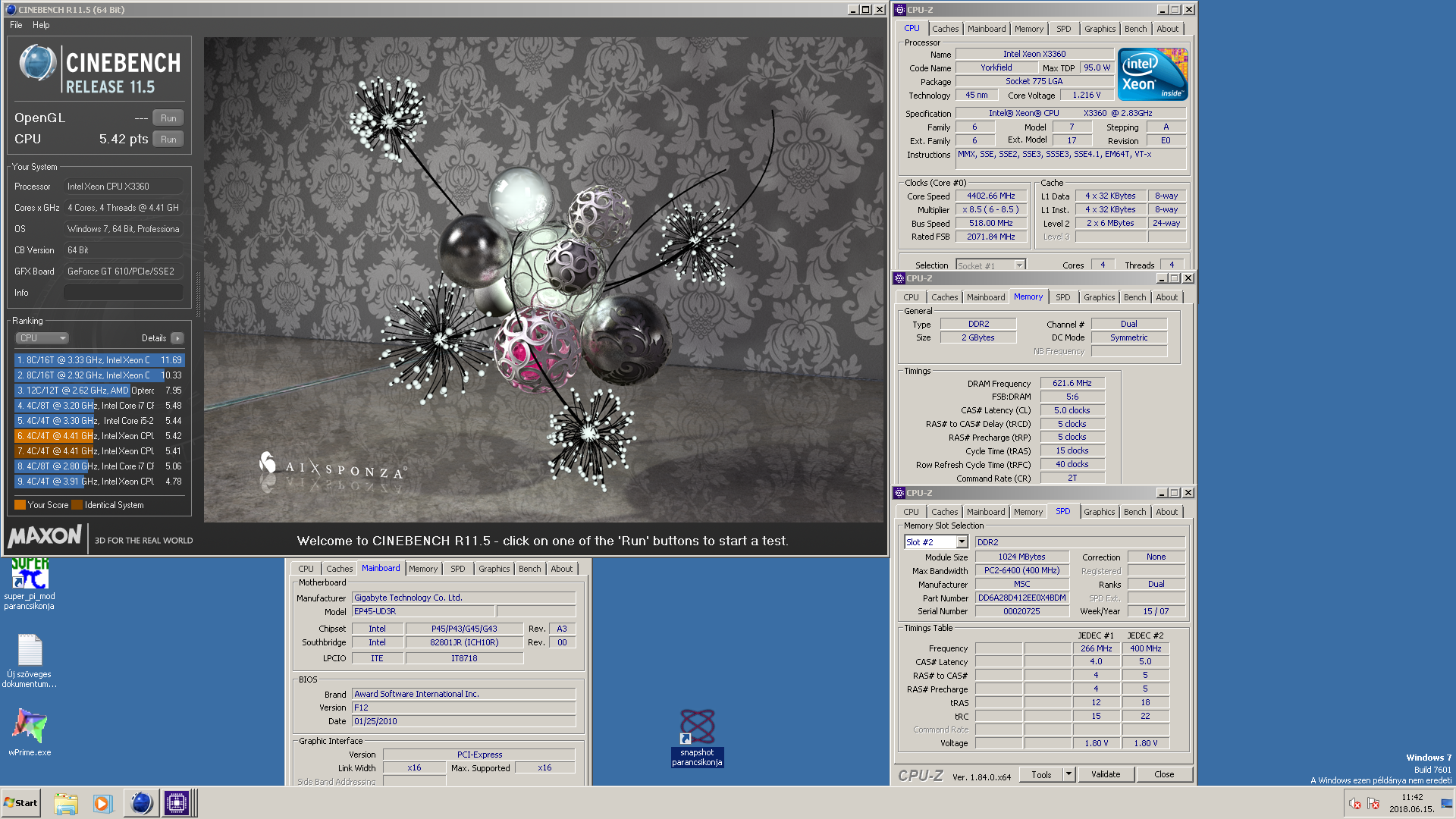Open the Help menu in Cinebench
The image size is (1456, 819).
(x=41, y=25)
